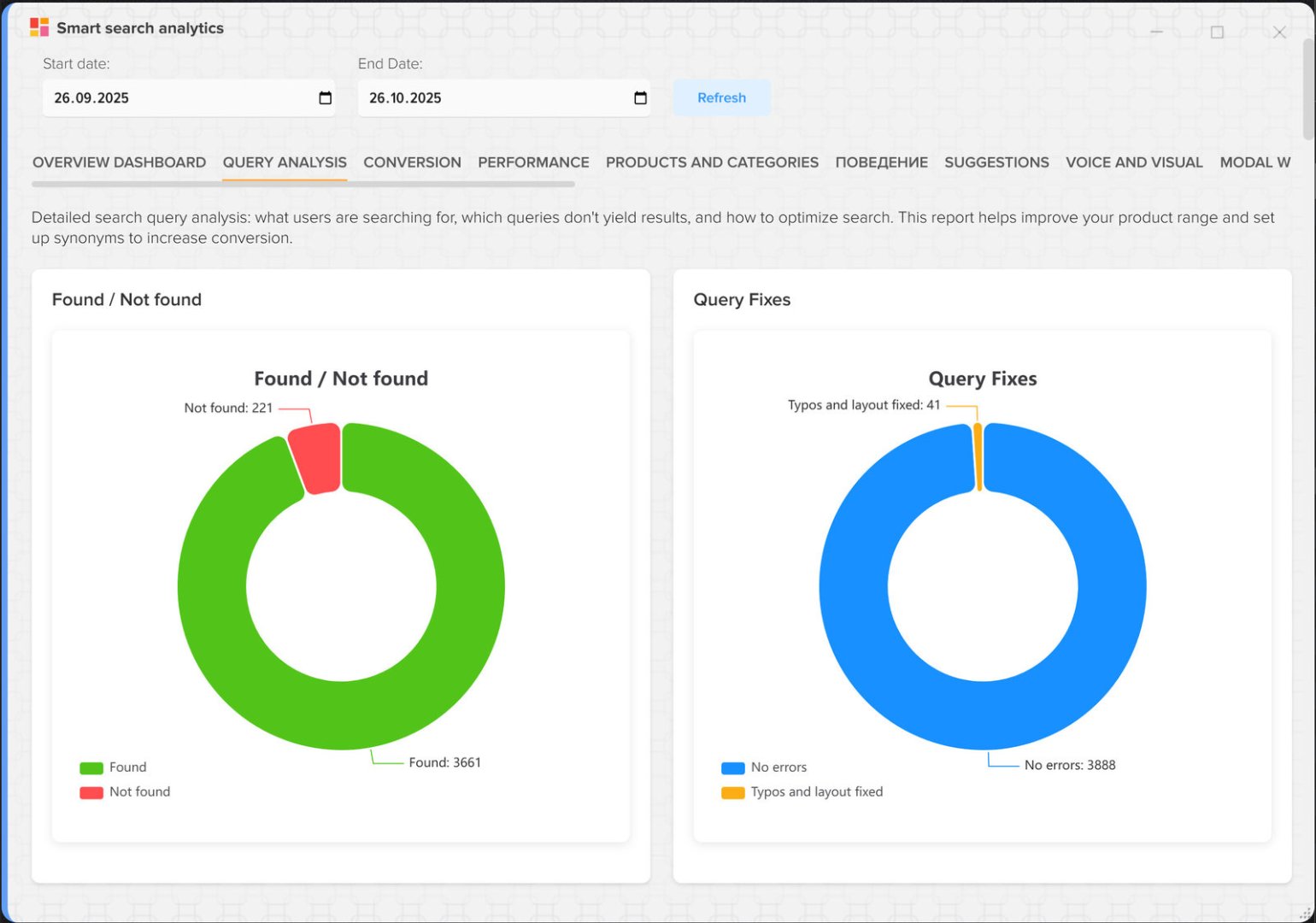Open the Start date calendar picker icon
This screenshot has width=1316, height=923.
[x=325, y=98]
